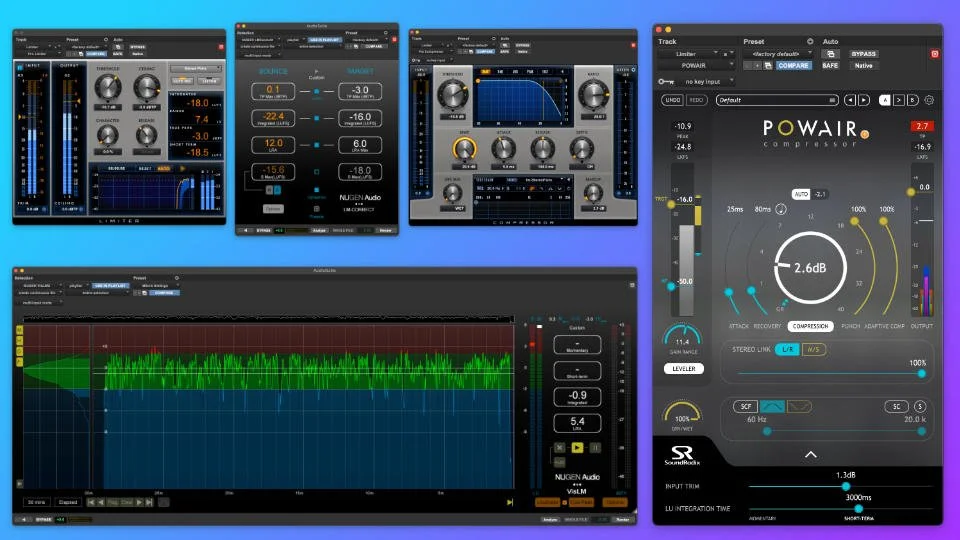
Task: Open POWAIR Default preset list
Action: [x=777, y=100]
